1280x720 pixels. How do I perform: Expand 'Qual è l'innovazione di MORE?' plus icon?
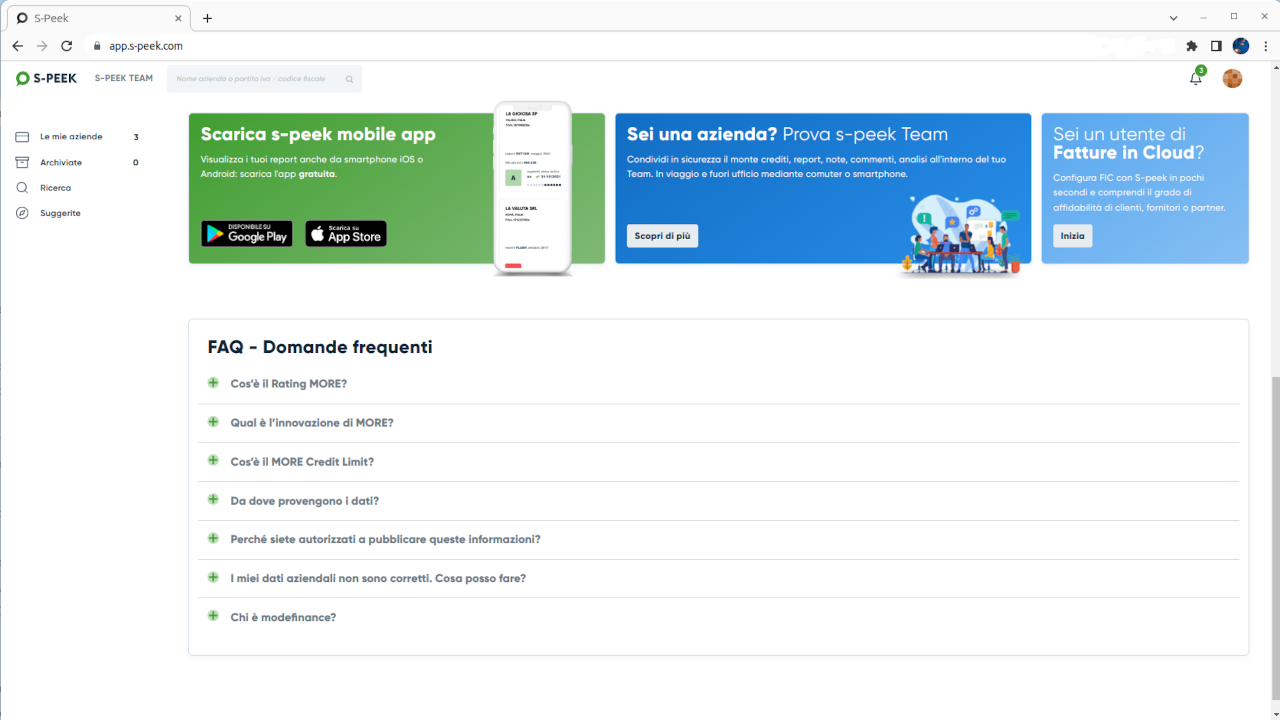tap(213, 422)
